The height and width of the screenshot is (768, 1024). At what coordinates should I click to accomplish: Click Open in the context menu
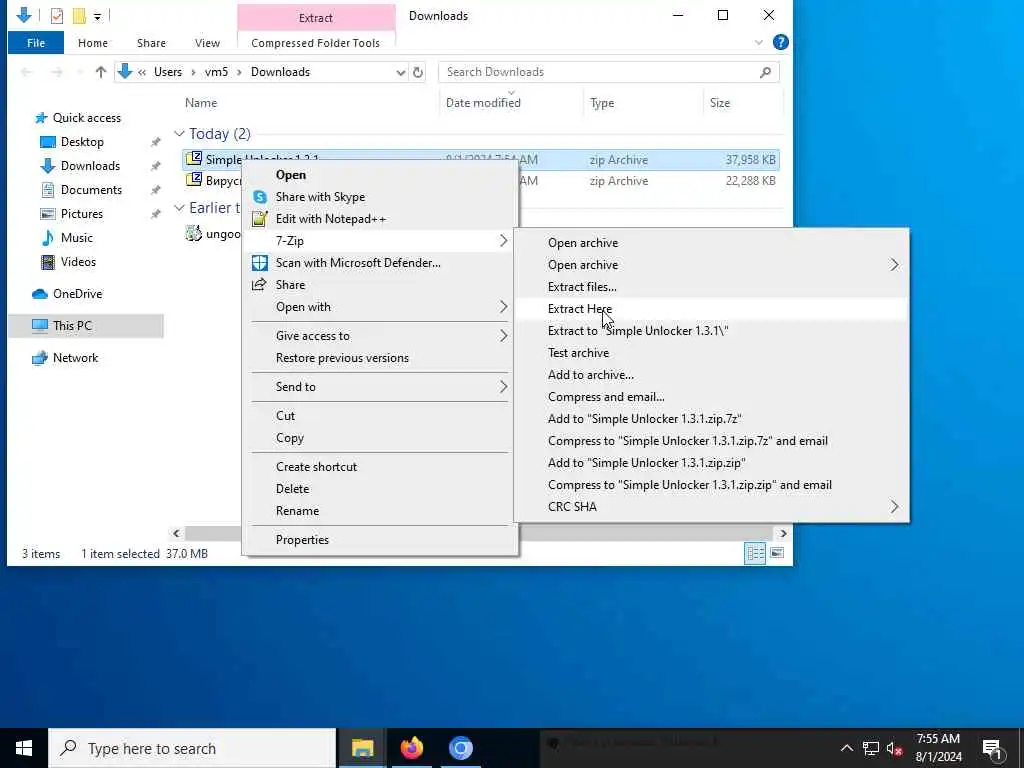point(380,175)
